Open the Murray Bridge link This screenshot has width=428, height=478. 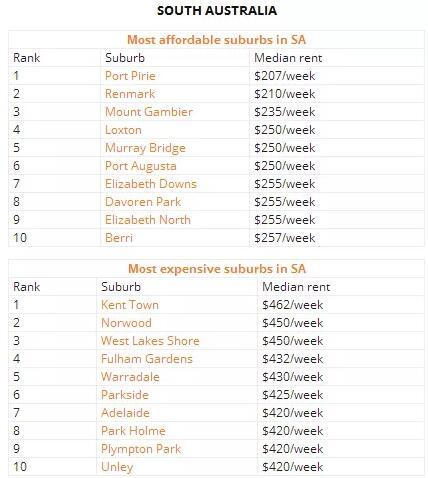point(145,148)
